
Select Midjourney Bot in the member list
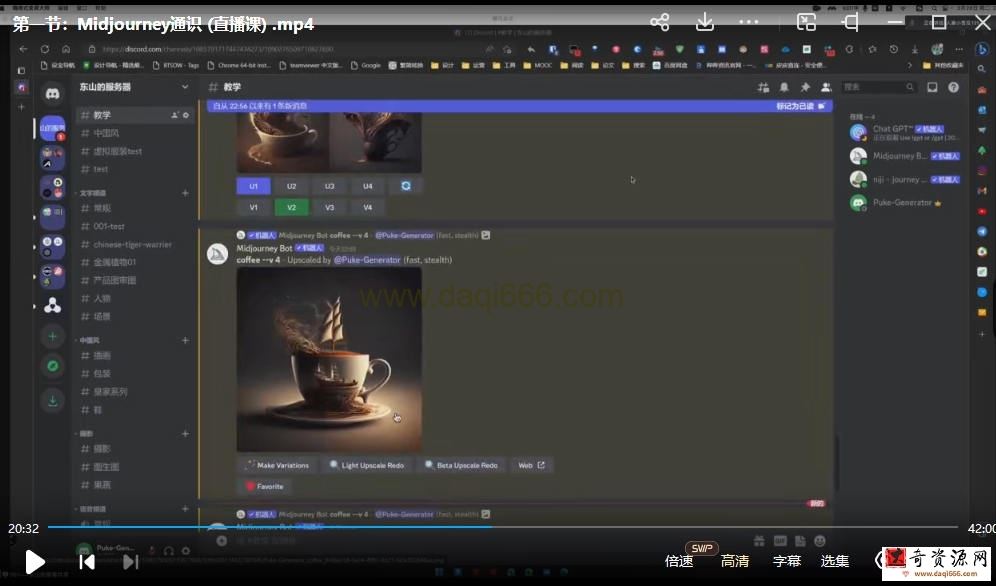[x=905, y=156]
